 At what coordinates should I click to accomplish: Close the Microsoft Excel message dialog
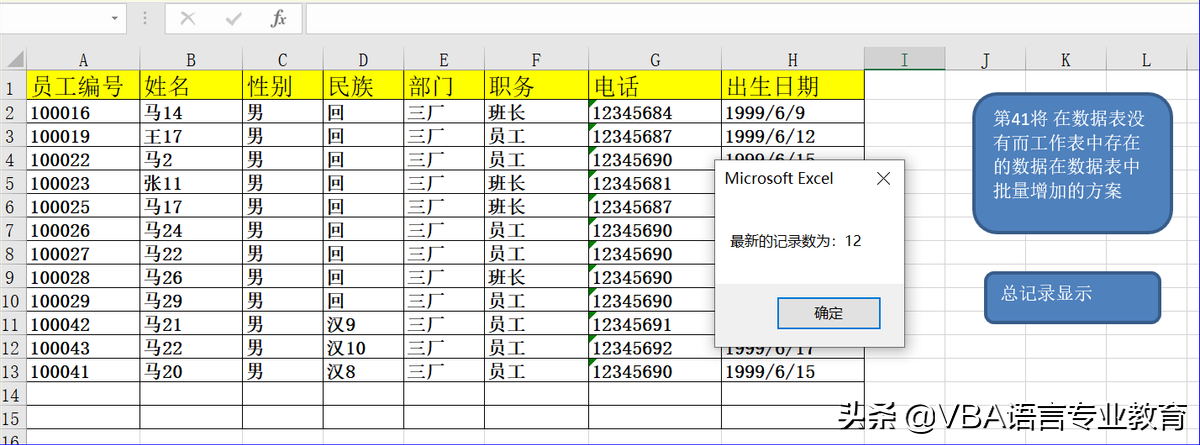[x=882, y=179]
